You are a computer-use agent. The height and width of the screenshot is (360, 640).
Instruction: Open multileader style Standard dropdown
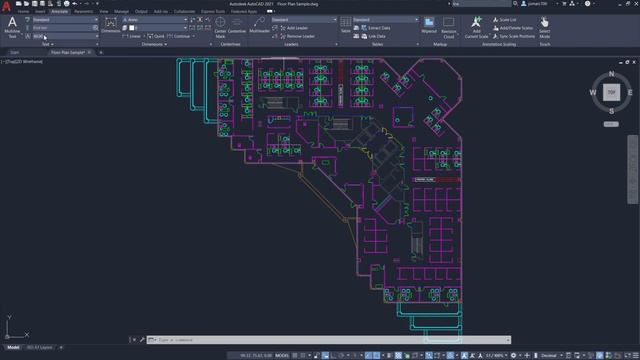tap(304, 20)
